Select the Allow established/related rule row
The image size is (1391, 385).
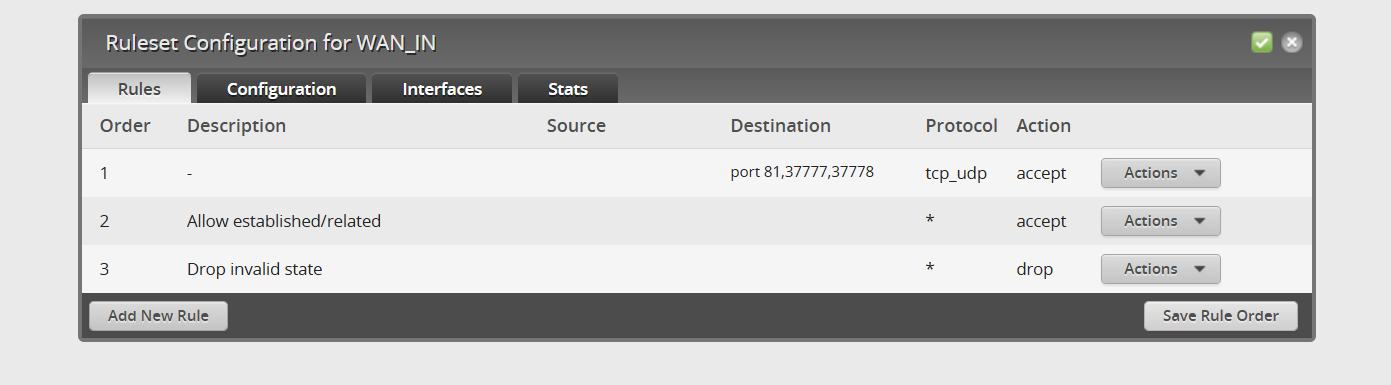pyautogui.click(x=697, y=221)
